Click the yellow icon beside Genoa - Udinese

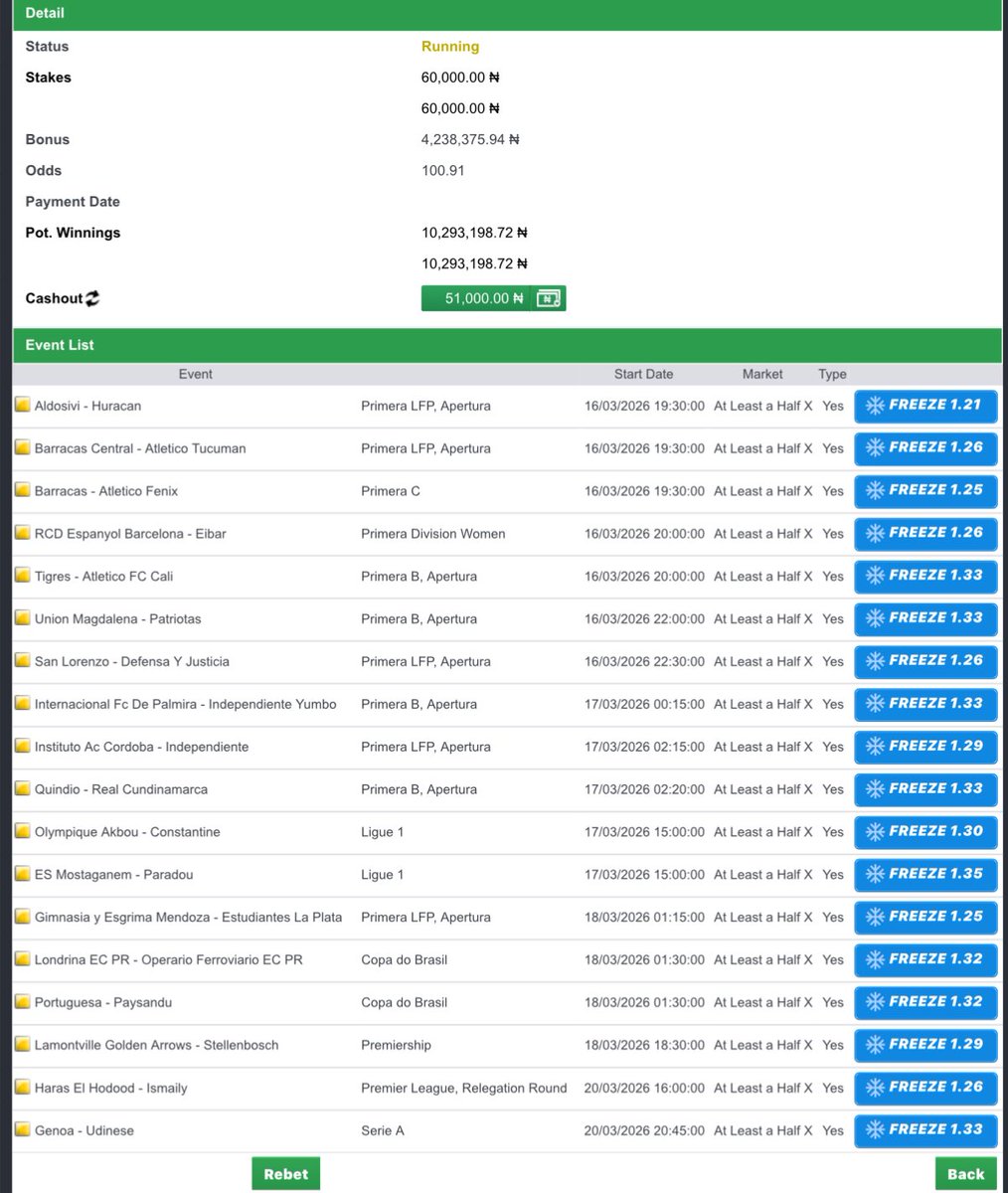point(23,1130)
